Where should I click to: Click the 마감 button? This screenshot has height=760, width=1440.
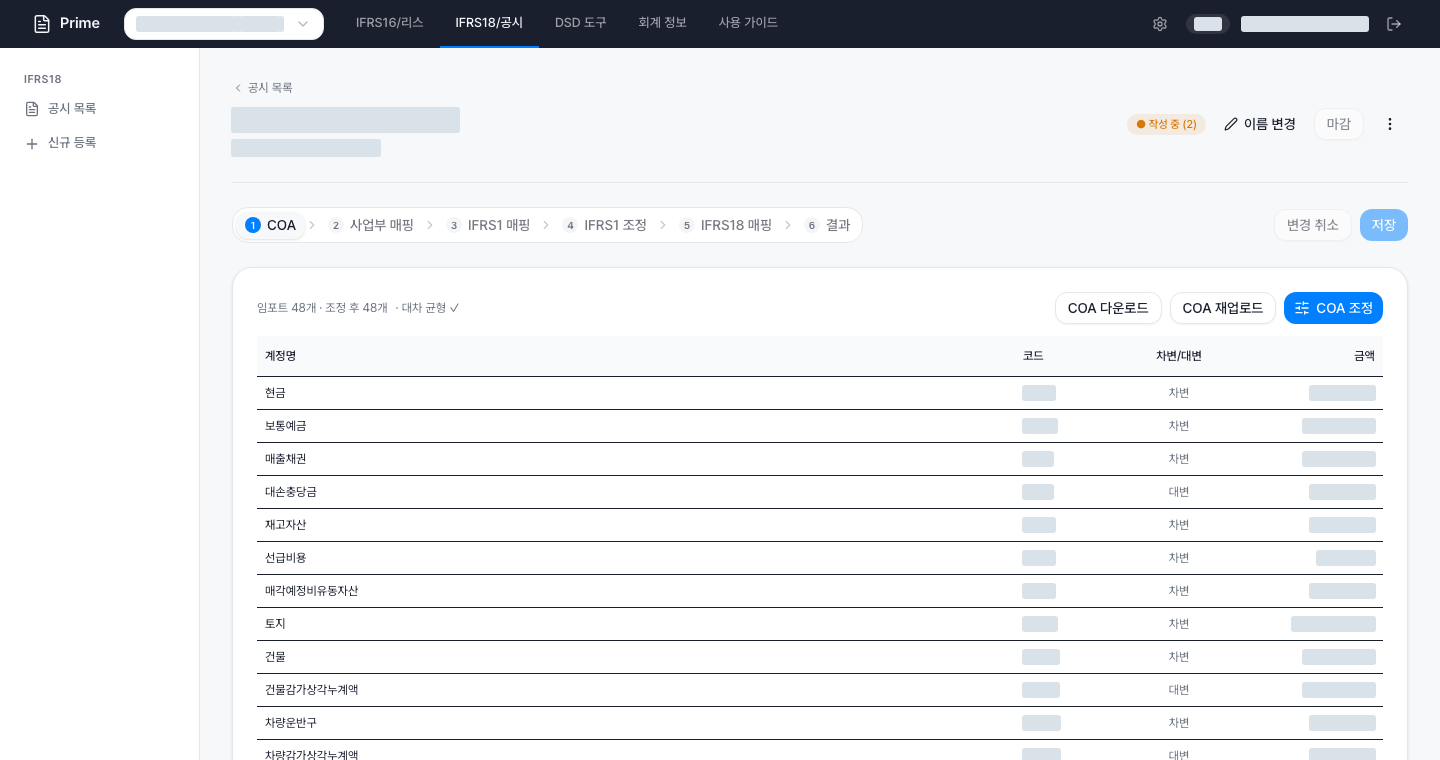pyautogui.click(x=1339, y=124)
